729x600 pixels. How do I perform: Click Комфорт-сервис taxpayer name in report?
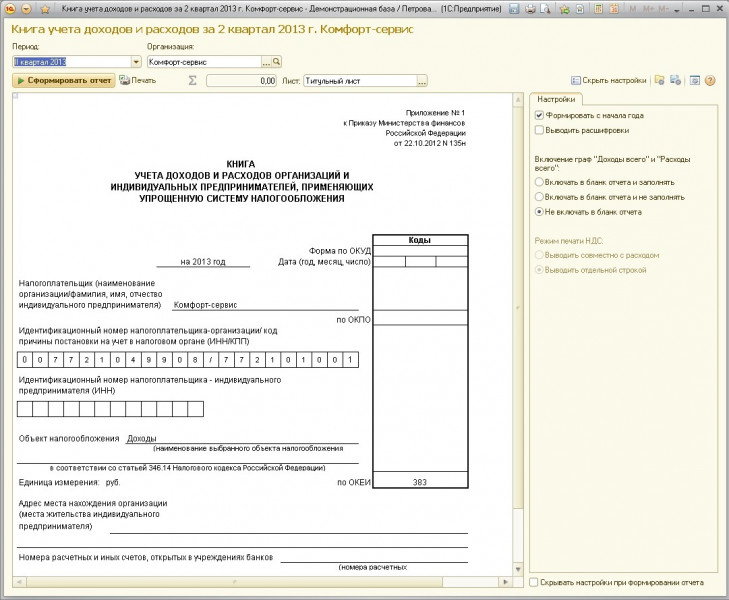(205, 305)
